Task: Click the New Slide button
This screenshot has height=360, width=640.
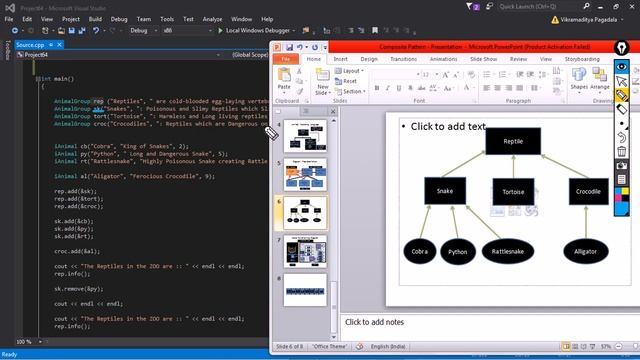Action: [322, 82]
